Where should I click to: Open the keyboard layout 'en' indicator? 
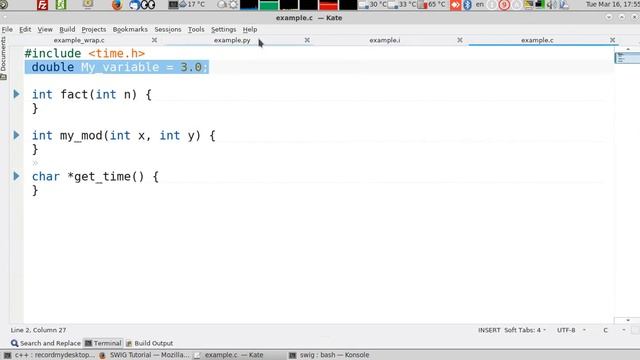pyautogui.click(x=480, y=4)
